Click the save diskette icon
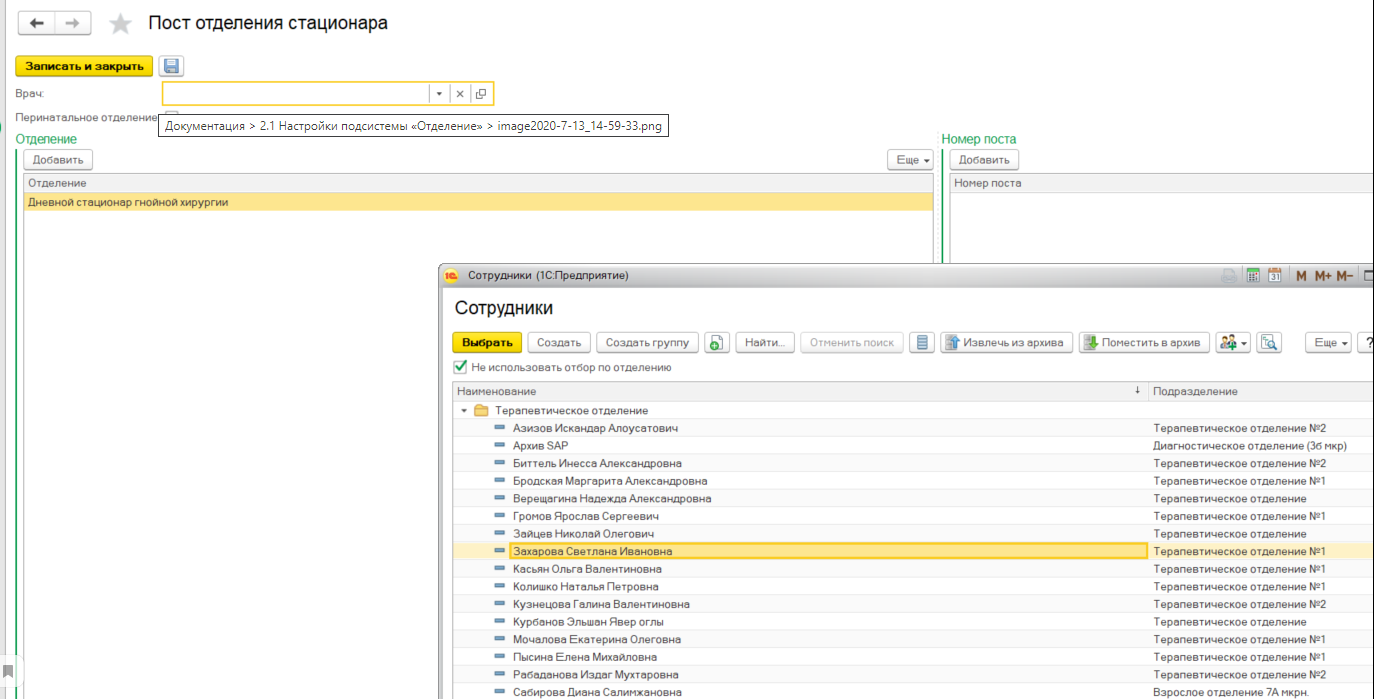This screenshot has height=699, width=1375. tap(171, 66)
